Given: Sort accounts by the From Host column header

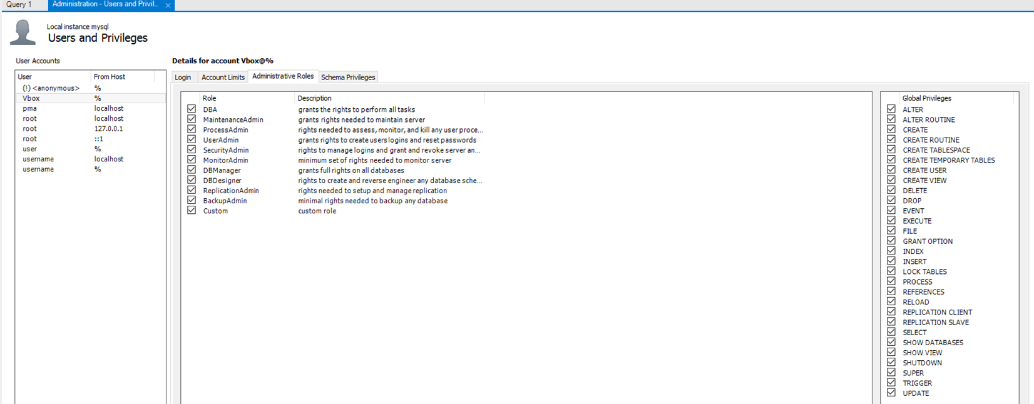Looking at the screenshot, I should 122,76.
